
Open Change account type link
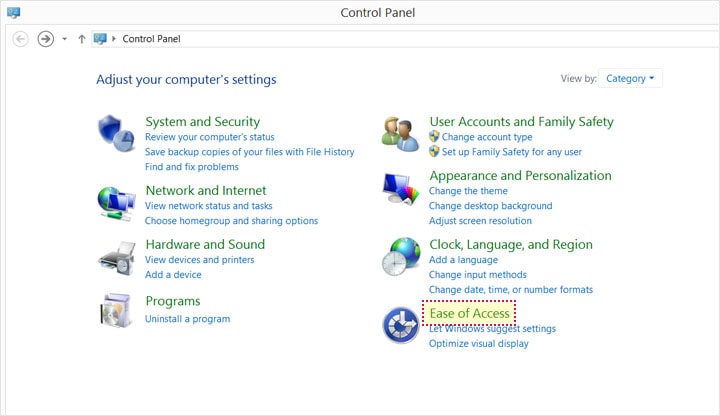click(486, 137)
